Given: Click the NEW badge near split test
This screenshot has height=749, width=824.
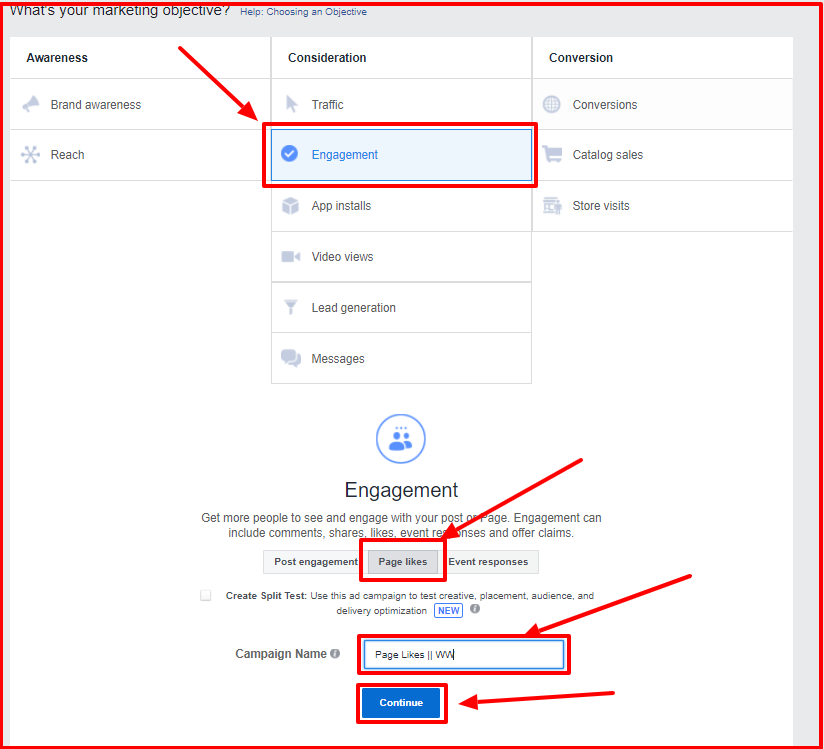Looking at the screenshot, I should click(x=448, y=610).
